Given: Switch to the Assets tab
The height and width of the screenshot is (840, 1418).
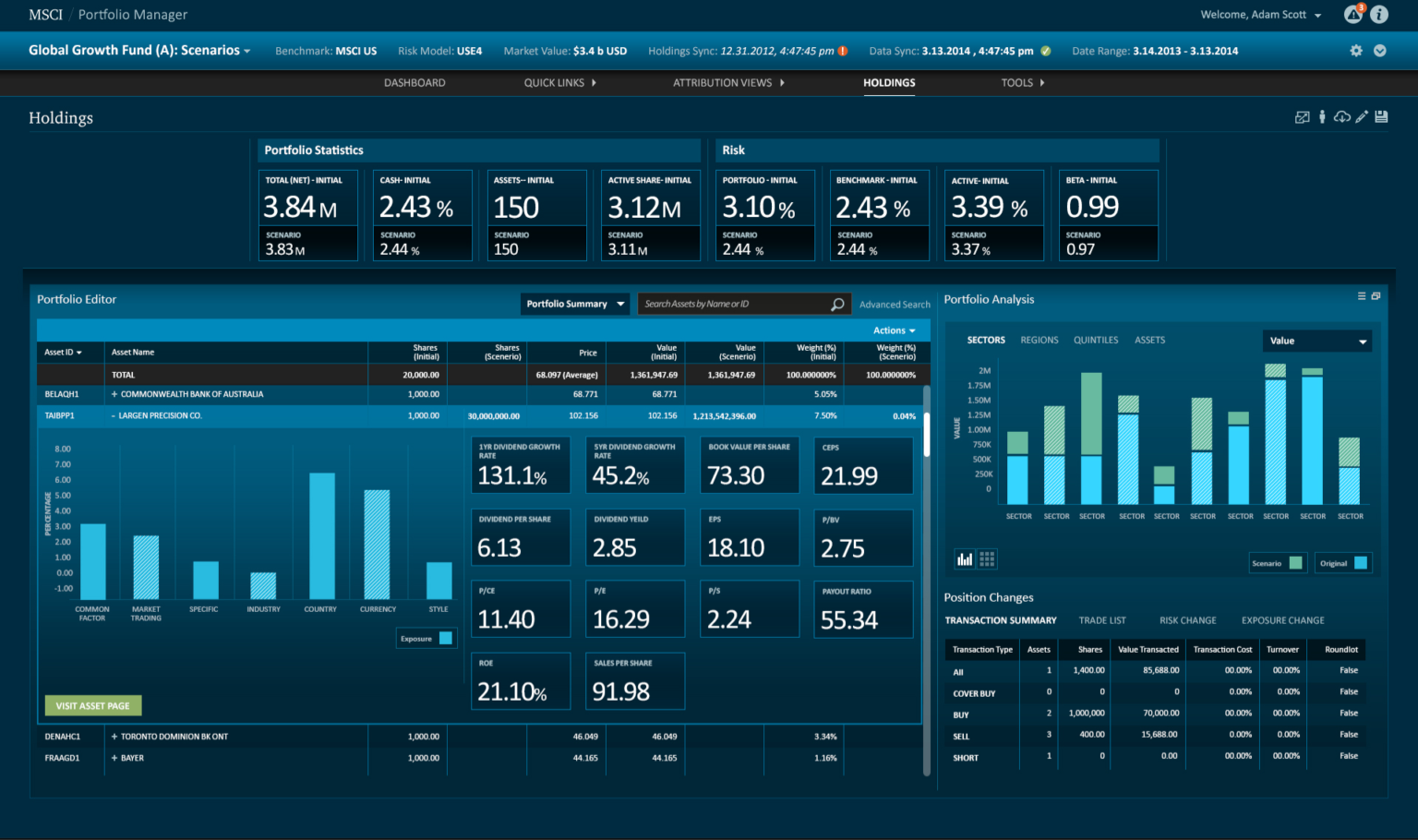Looking at the screenshot, I should click(1149, 341).
